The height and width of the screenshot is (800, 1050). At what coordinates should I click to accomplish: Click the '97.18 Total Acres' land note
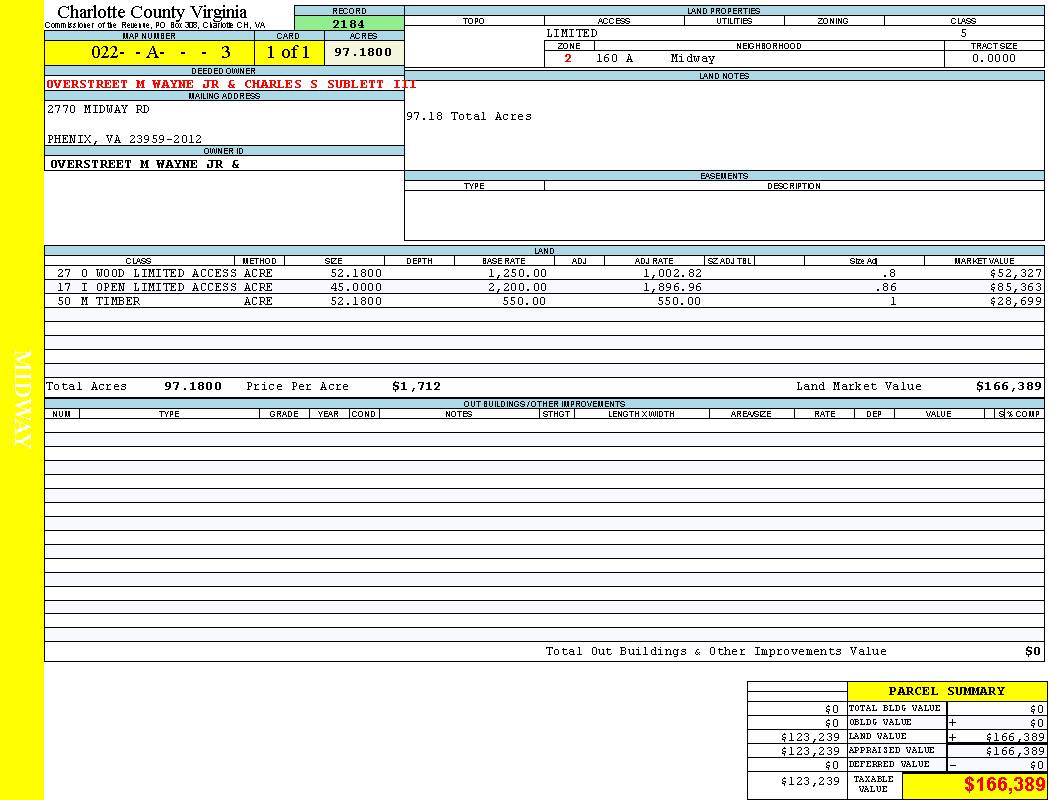point(468,117)
